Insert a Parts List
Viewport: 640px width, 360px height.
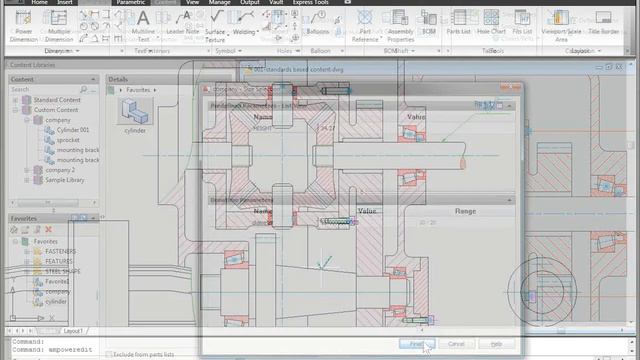point(458,22)
